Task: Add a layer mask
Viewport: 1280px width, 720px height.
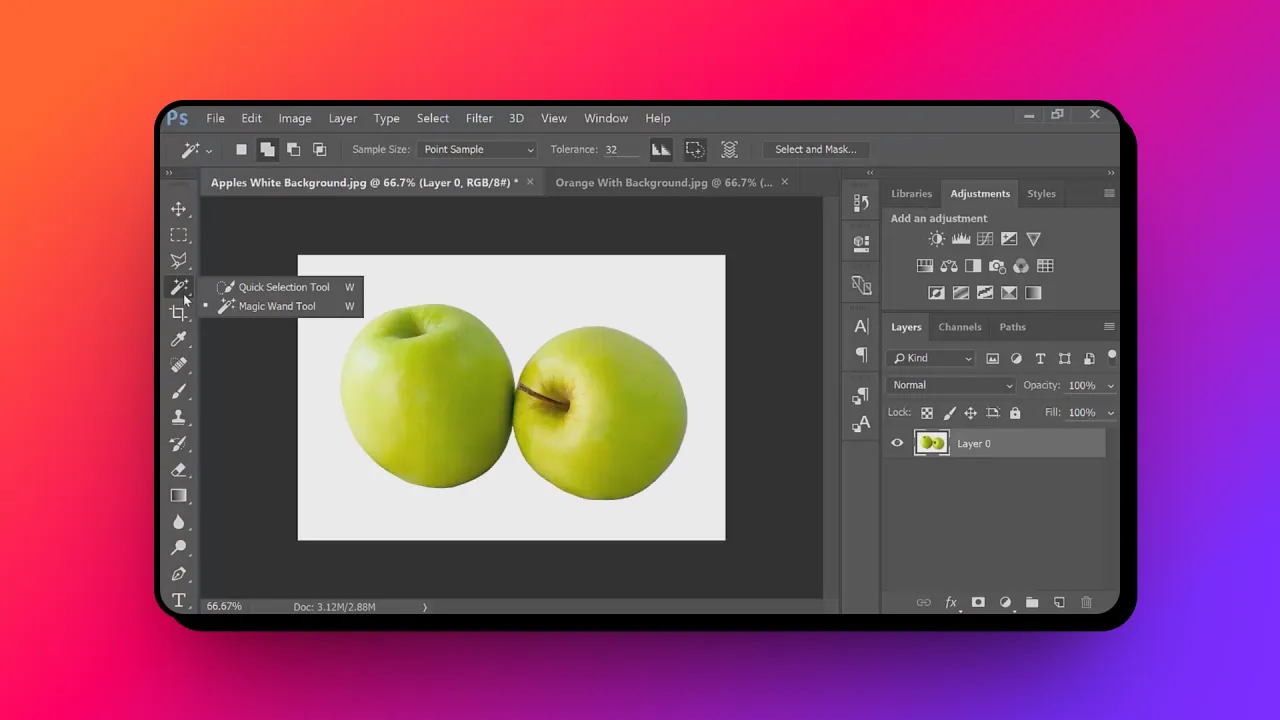Action: tap(978, 602)
